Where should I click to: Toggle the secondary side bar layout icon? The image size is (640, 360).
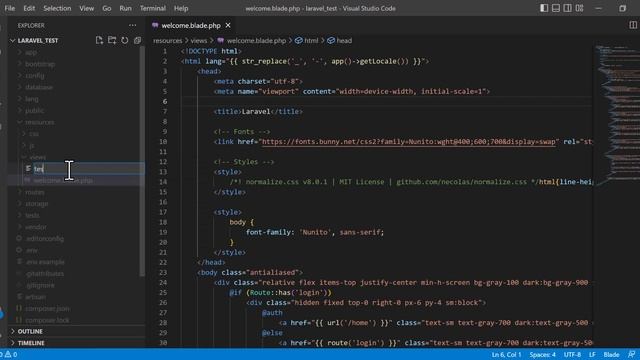(568, 8)
